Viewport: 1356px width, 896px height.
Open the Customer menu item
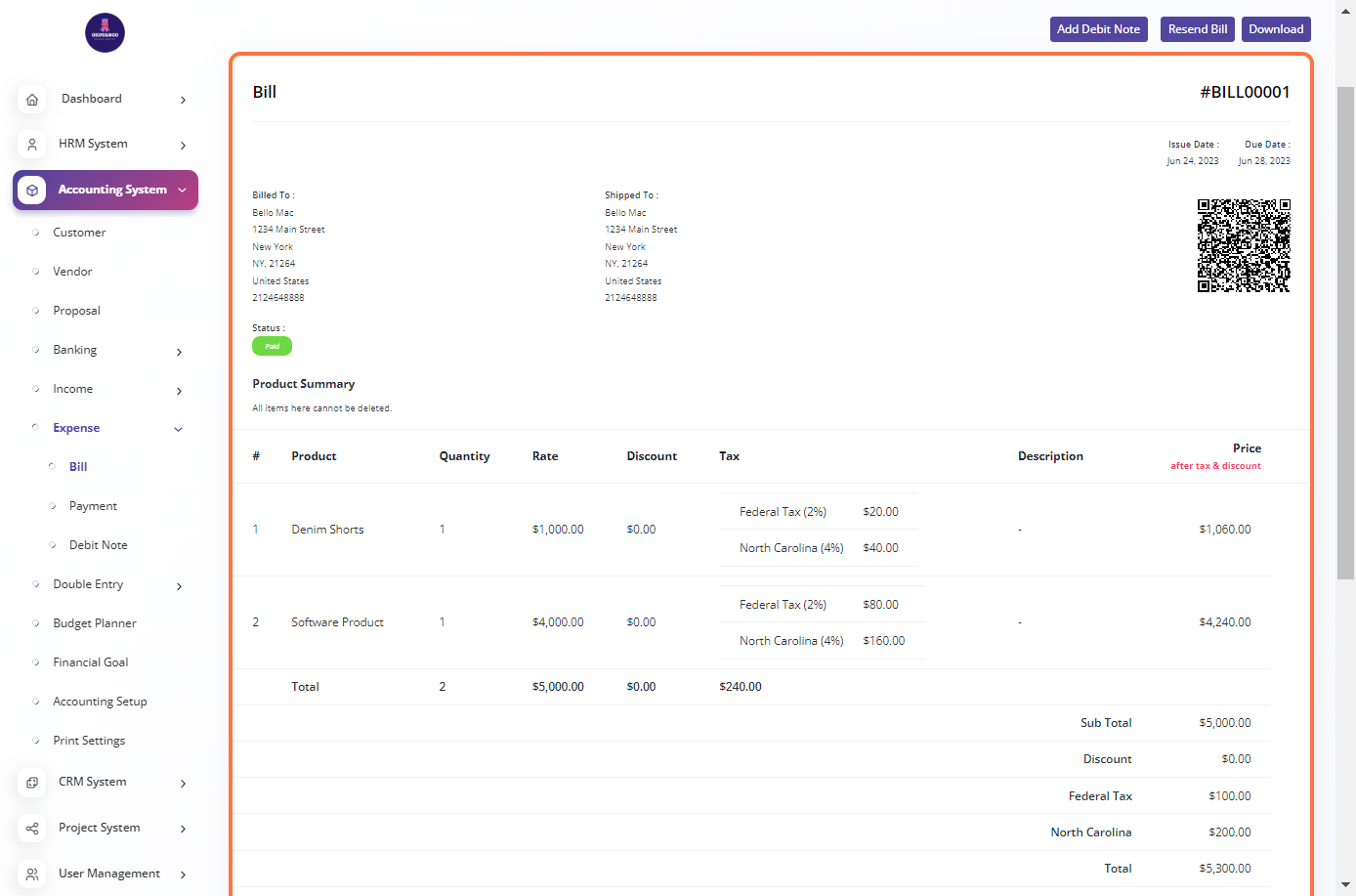(x=79, y=233)
